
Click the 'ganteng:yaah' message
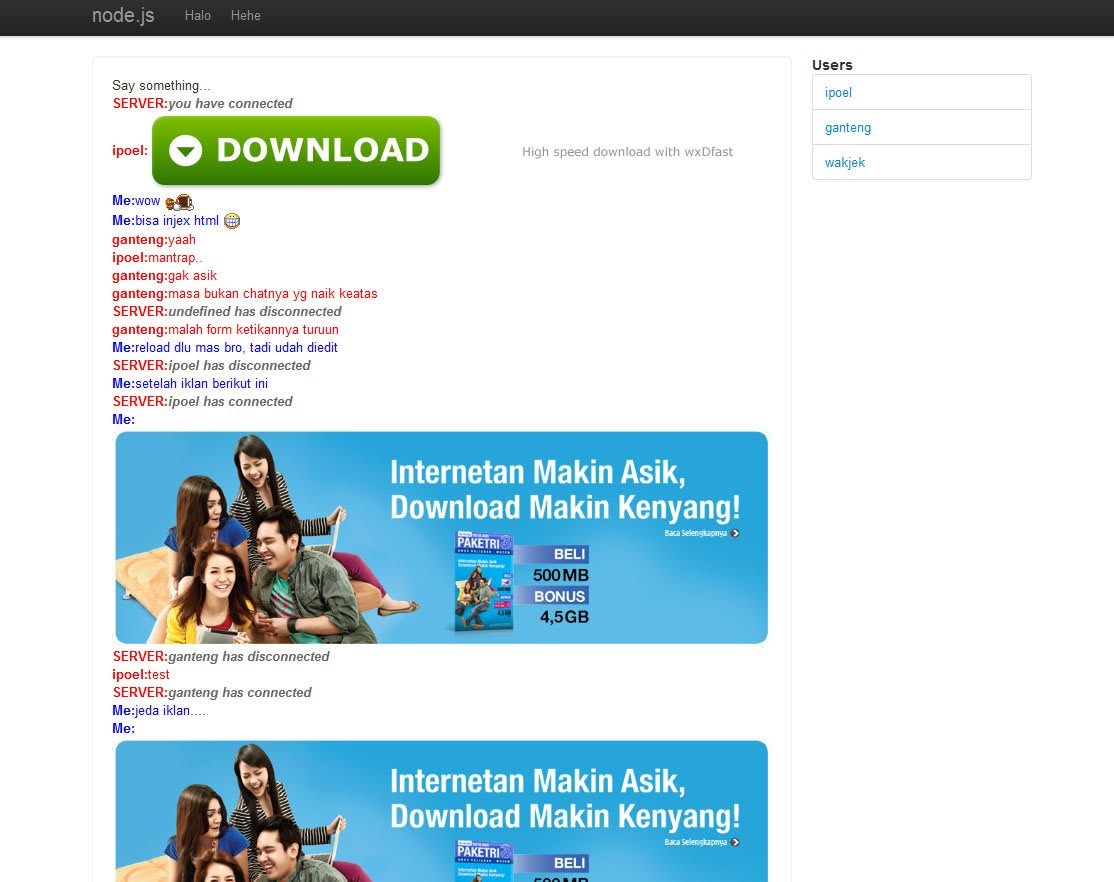tap(153, 240)
